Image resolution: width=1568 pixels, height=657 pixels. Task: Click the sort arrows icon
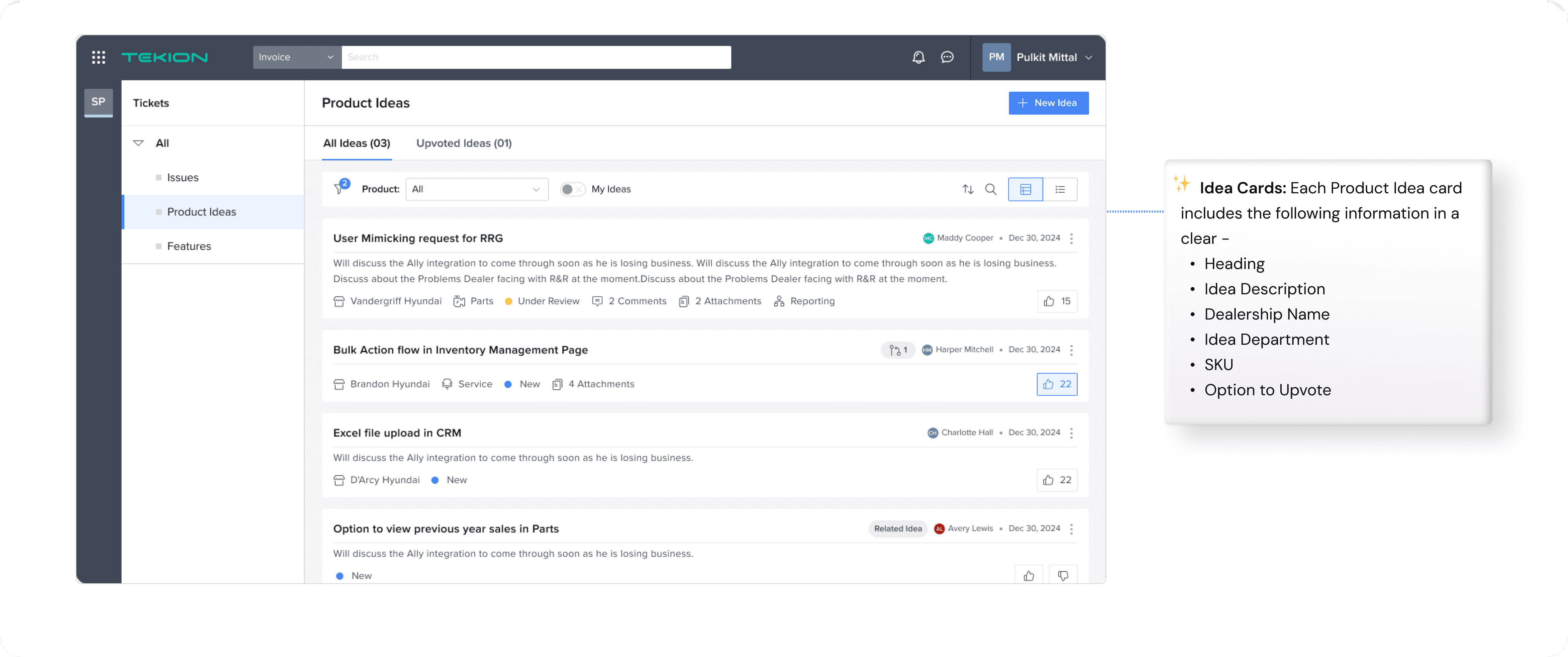click(967, 189)
